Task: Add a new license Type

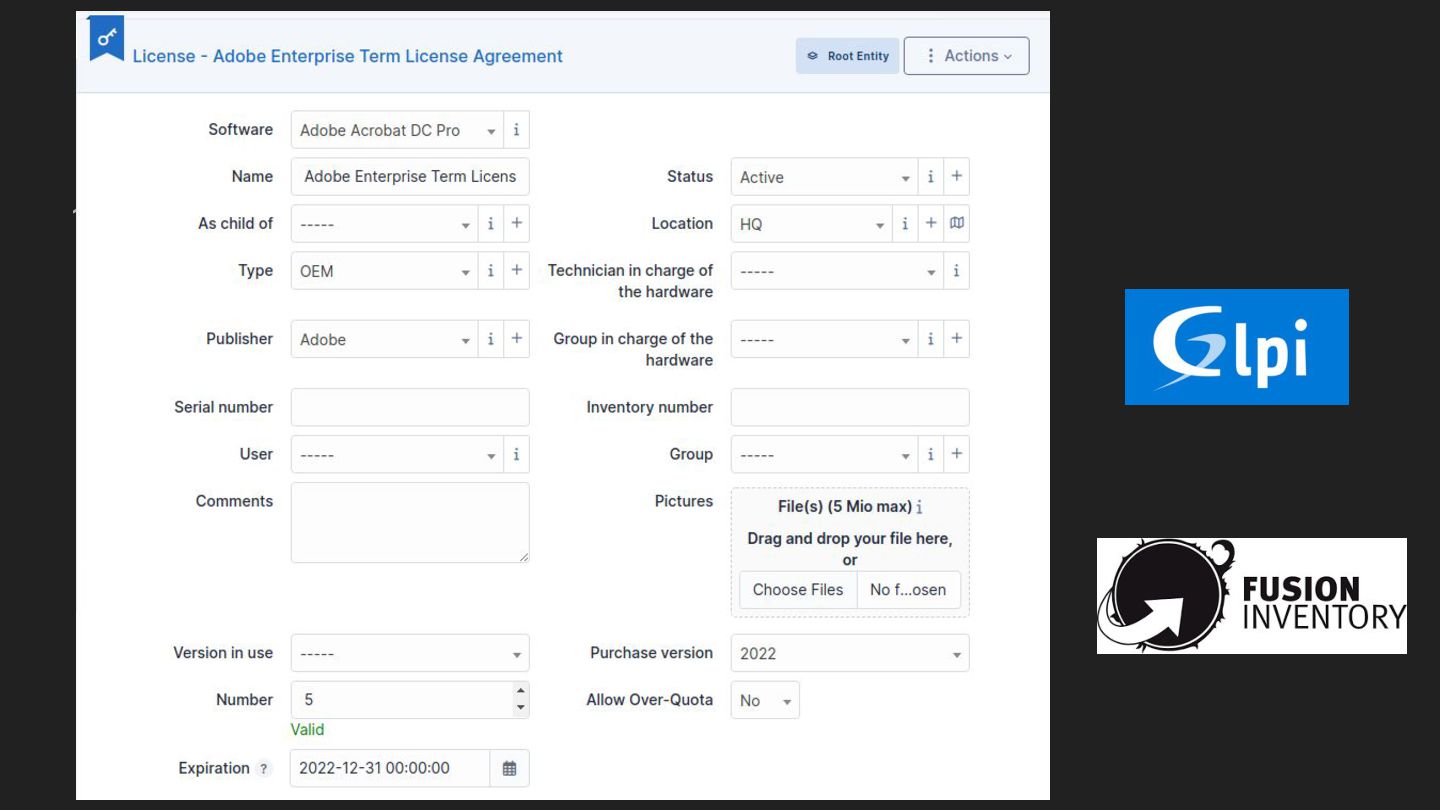Action: click(x=516, y=271)
